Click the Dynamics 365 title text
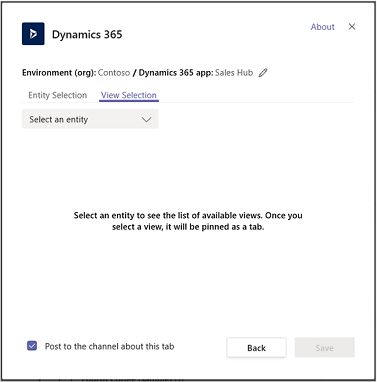This screenshot has height=382, width=377. (x=87, y=34)
